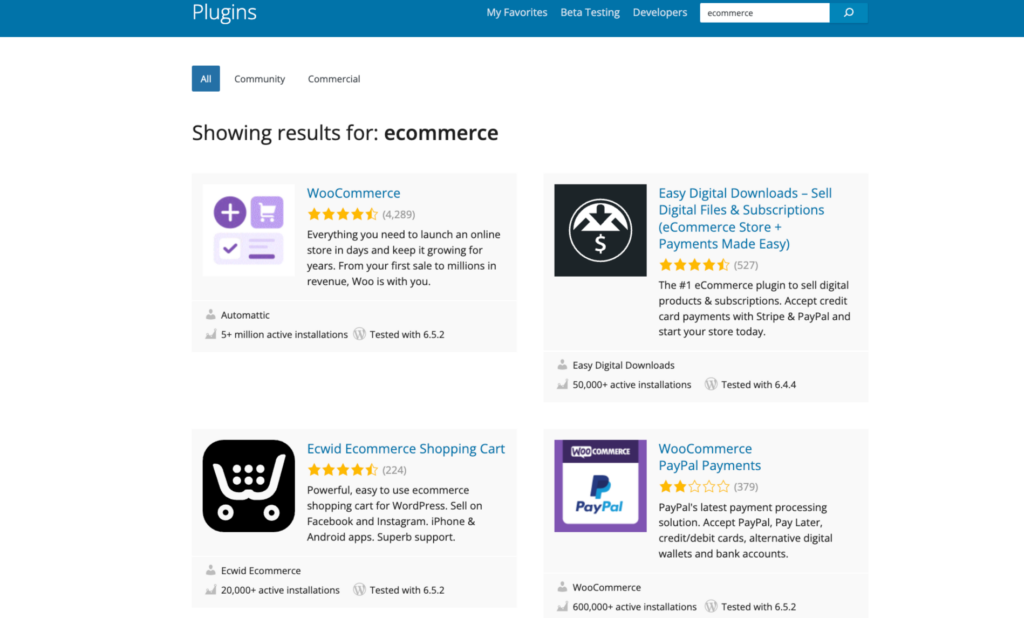
Task: Select the All filter tab
Action: 206,79
